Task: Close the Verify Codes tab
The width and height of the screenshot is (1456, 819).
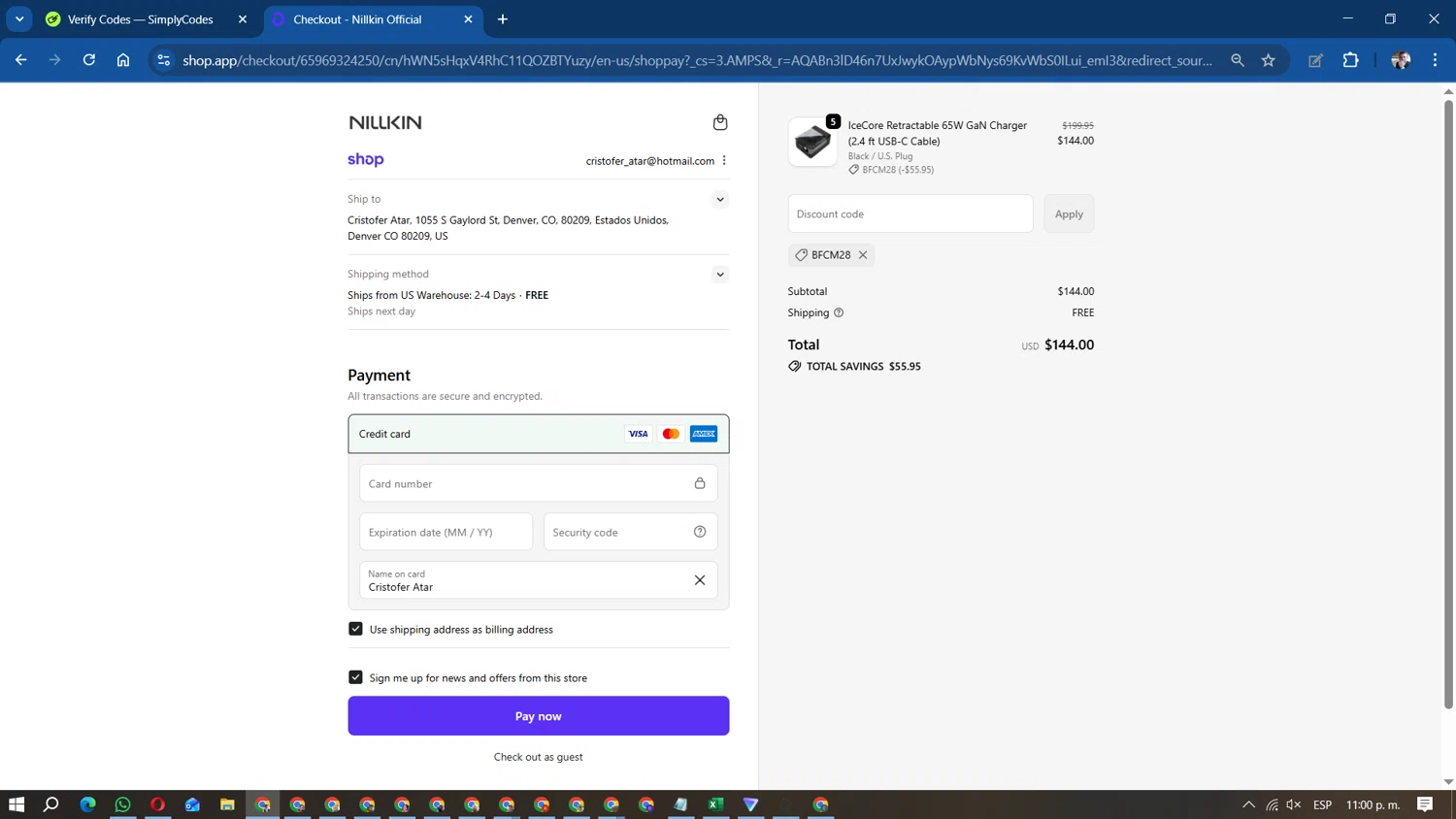Action: 243,19
